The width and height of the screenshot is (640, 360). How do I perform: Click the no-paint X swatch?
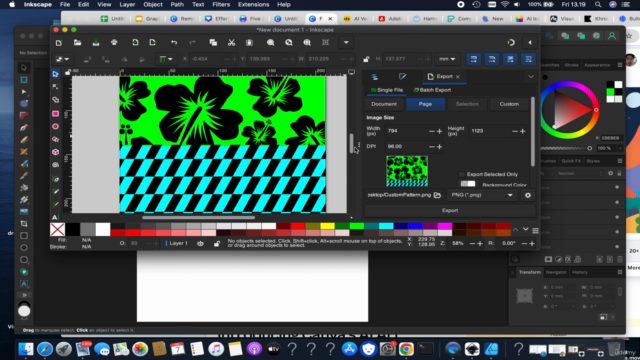pyautogui.click(x=58, y=229)
